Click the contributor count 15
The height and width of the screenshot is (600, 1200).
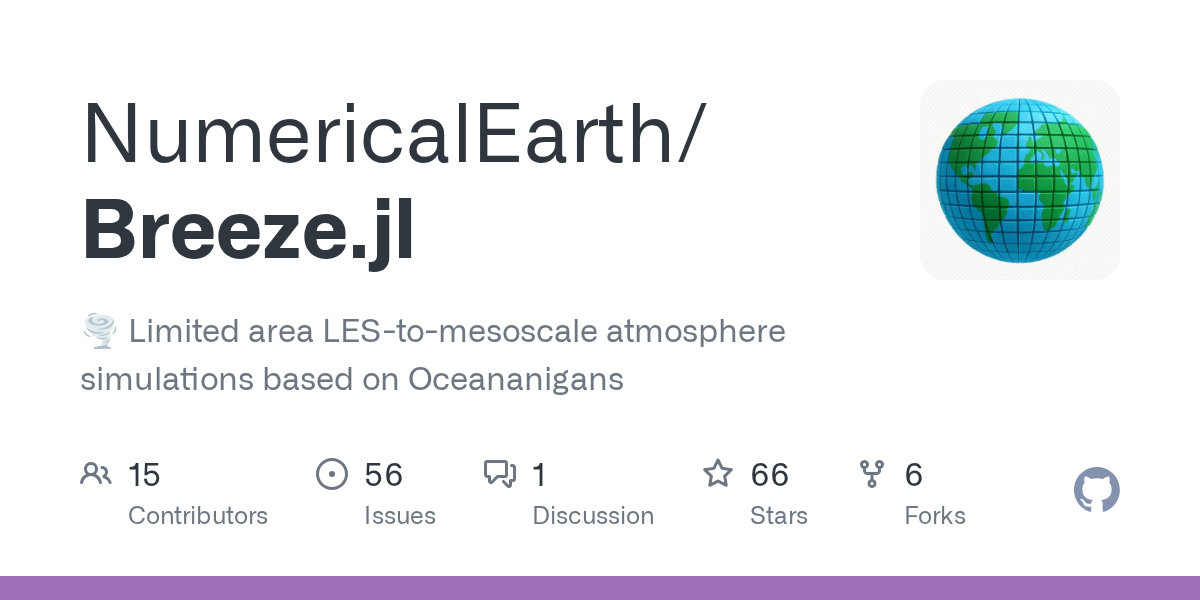(x=144, y=475)
